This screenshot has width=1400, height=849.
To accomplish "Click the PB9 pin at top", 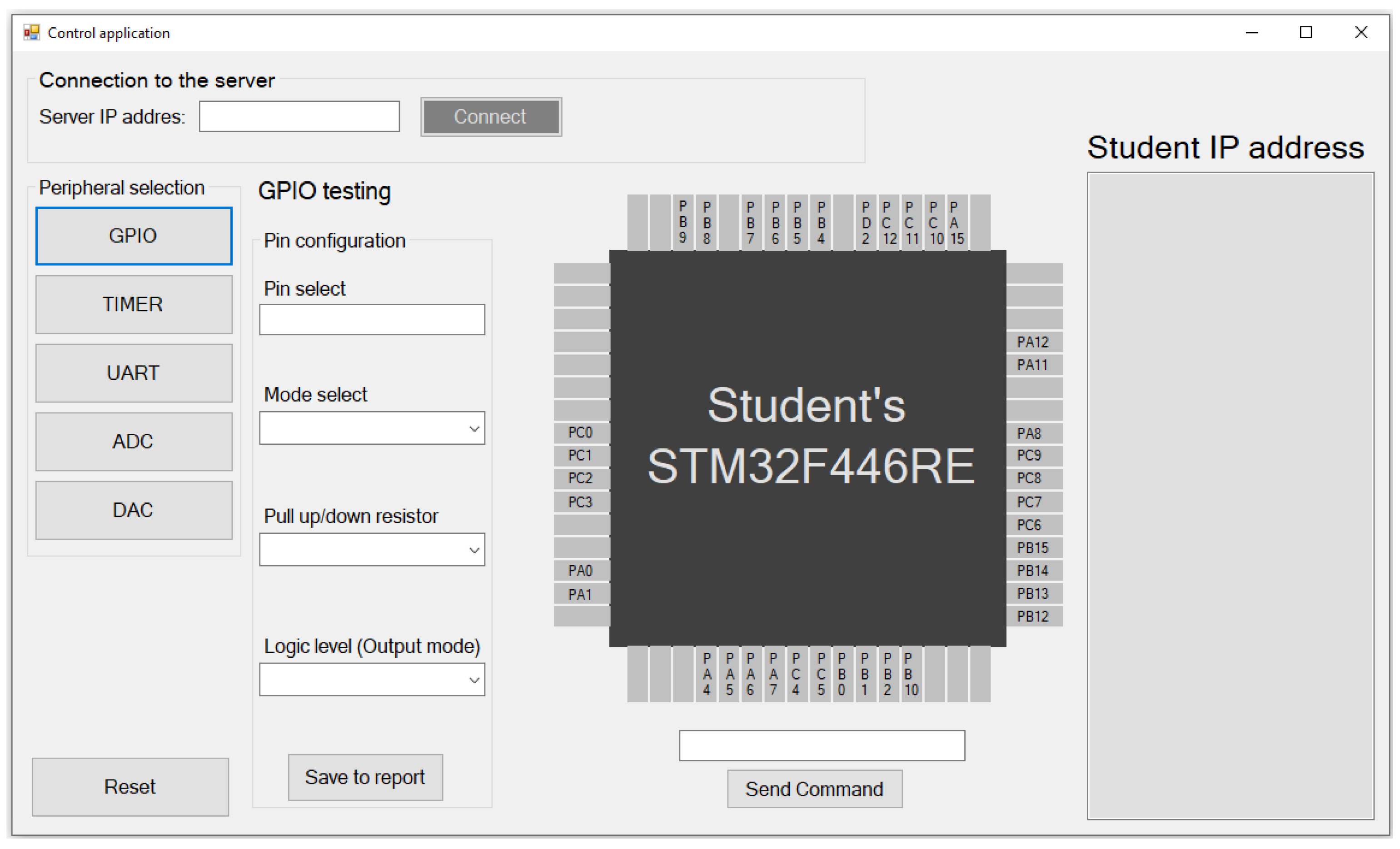I will tap(683, 223).
